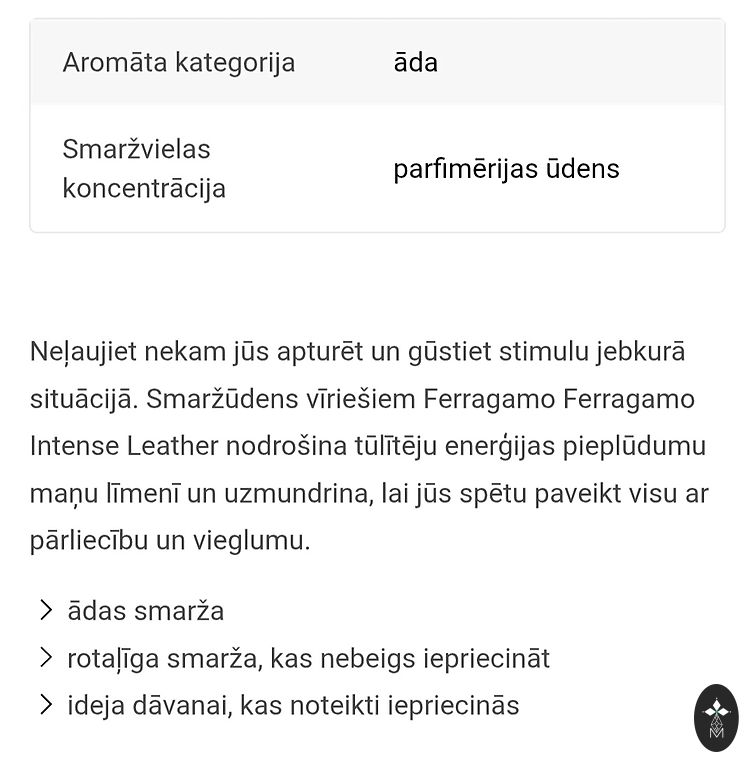Select the "ādas smarža" bullet text
The height and width of the screenshot is (768, 755).
[145, 611]
